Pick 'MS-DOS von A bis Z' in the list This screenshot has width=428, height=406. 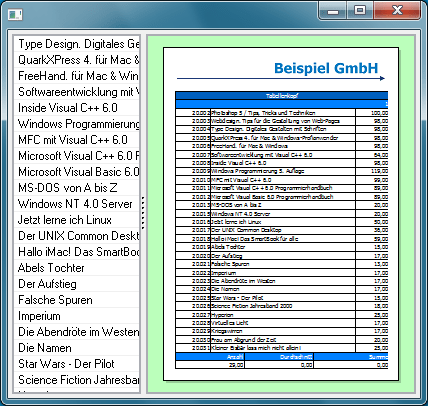pos(77,188)
